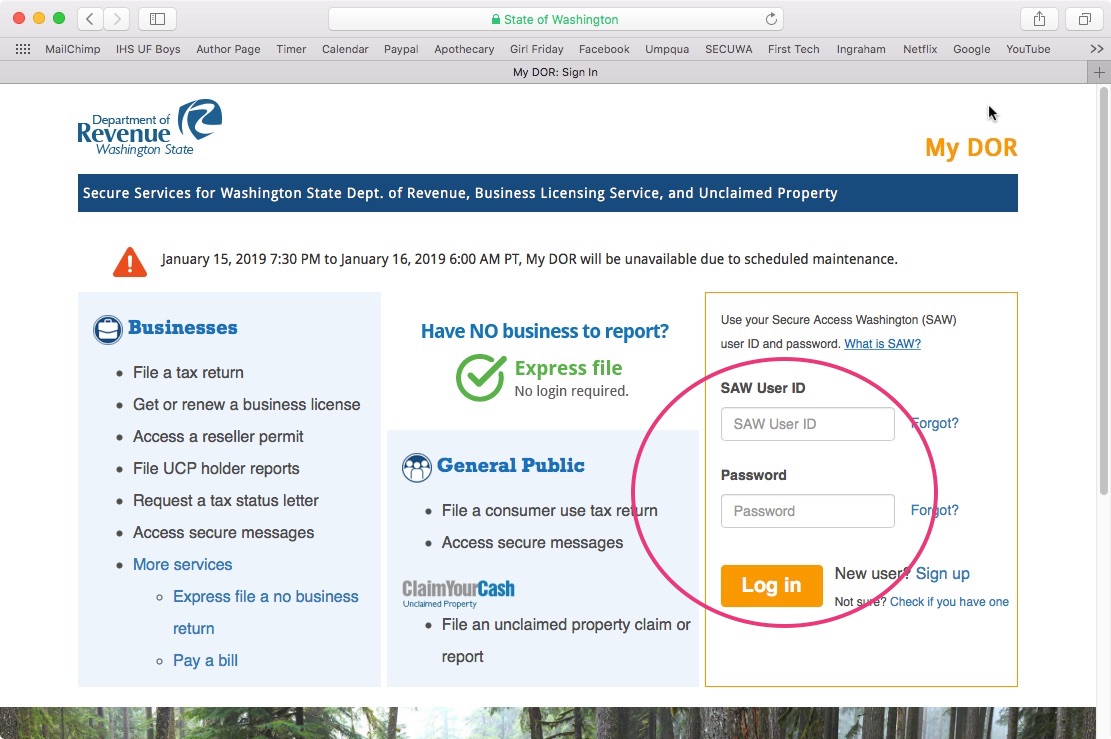Screen dimensions: 1111x739
Task: Expand hidden bookmarks with the double chevron
Action: tap(1097, 49)
